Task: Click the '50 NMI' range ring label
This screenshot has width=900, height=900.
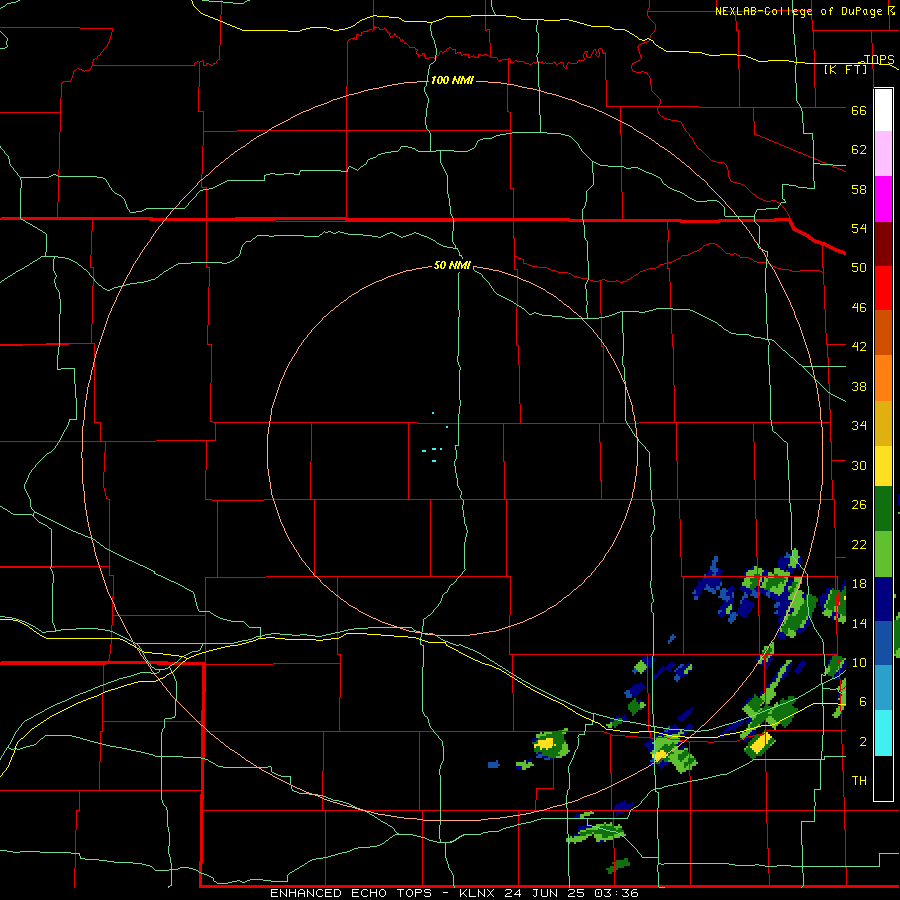Action: point(452,265)
